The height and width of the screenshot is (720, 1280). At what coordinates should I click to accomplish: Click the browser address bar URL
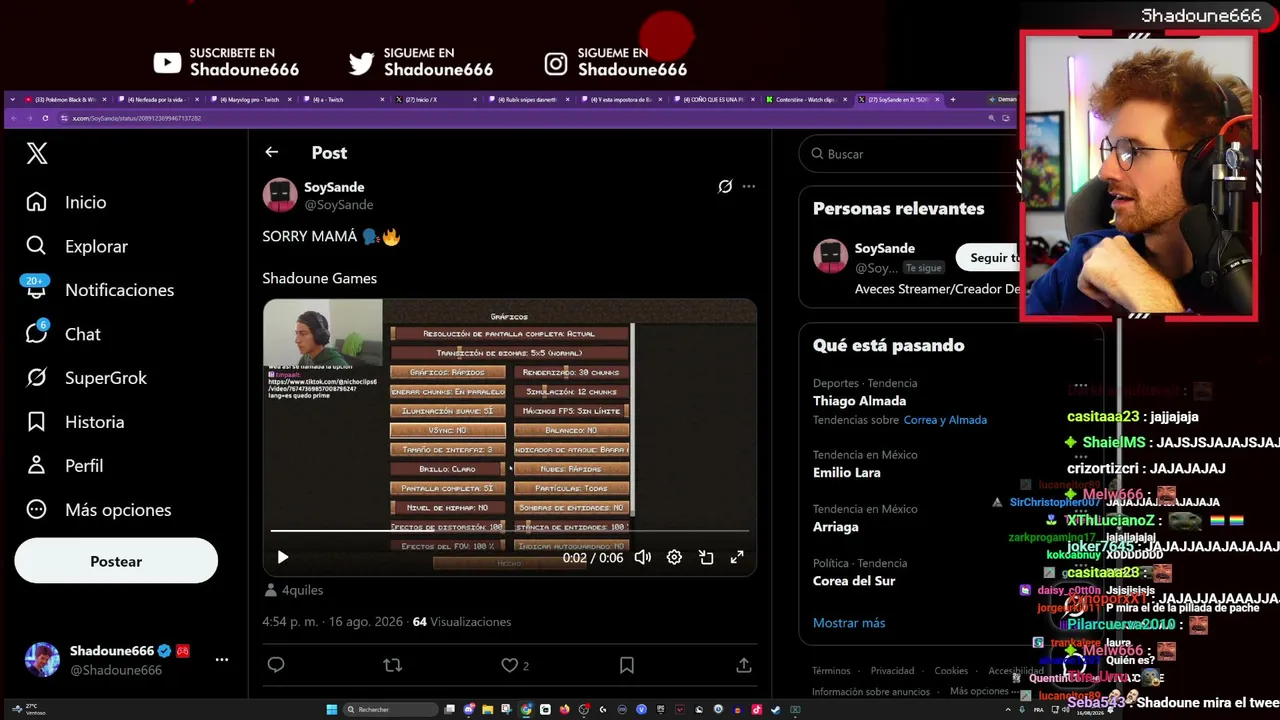(x=137, y=118)
